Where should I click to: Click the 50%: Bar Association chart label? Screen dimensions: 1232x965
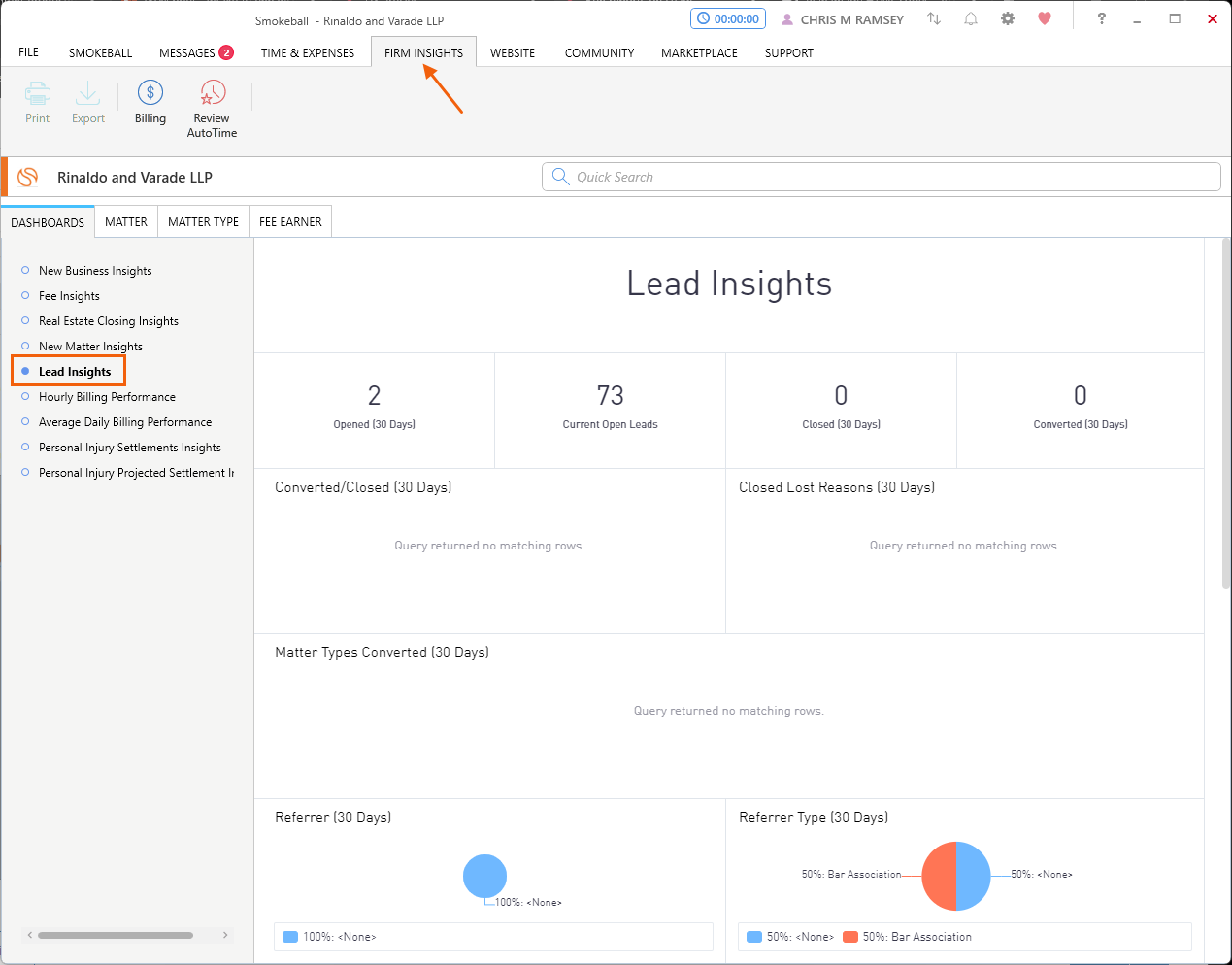point(851,874)
